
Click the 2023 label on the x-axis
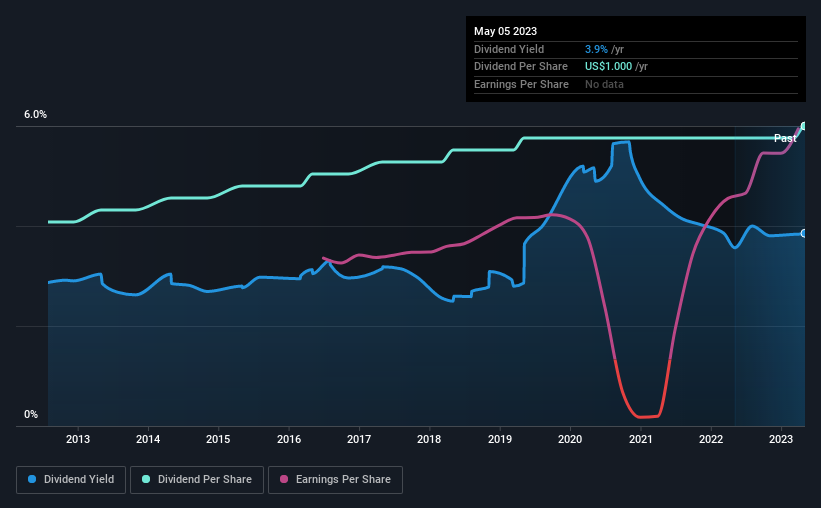(x=781, y=439)
